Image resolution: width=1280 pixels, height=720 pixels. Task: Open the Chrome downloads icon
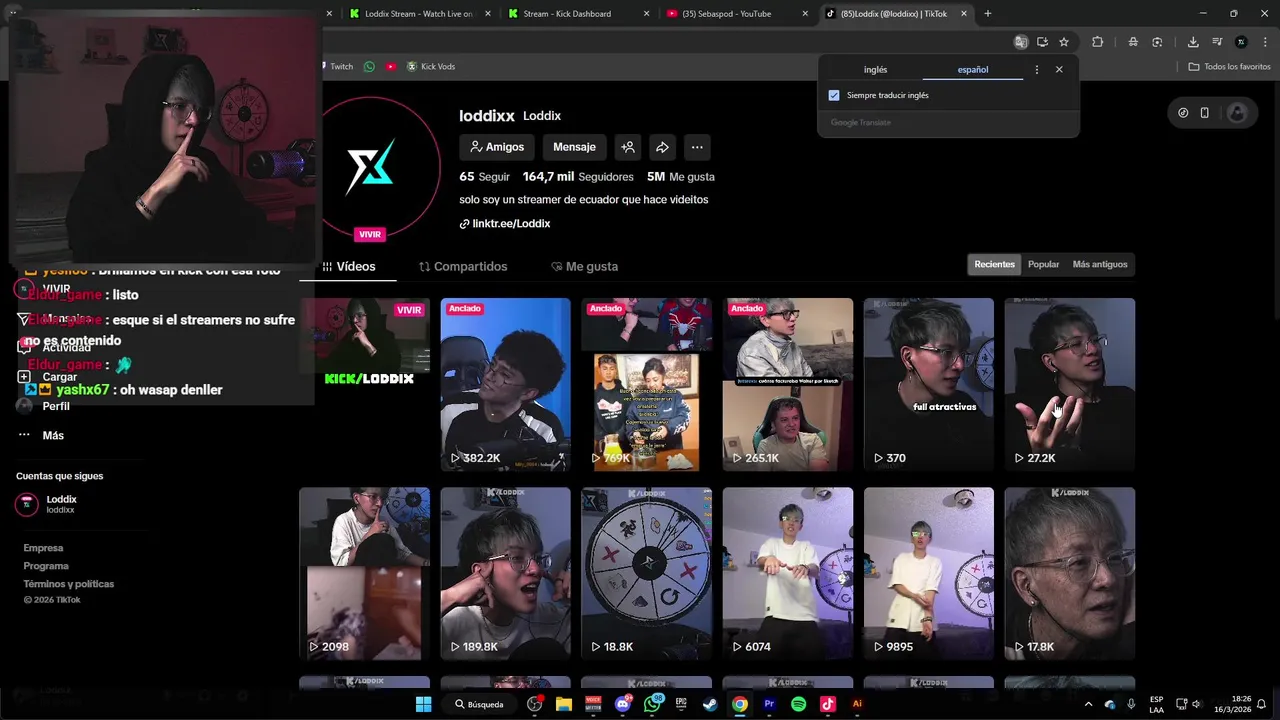pyautogui.click(x=1193, y=42)
